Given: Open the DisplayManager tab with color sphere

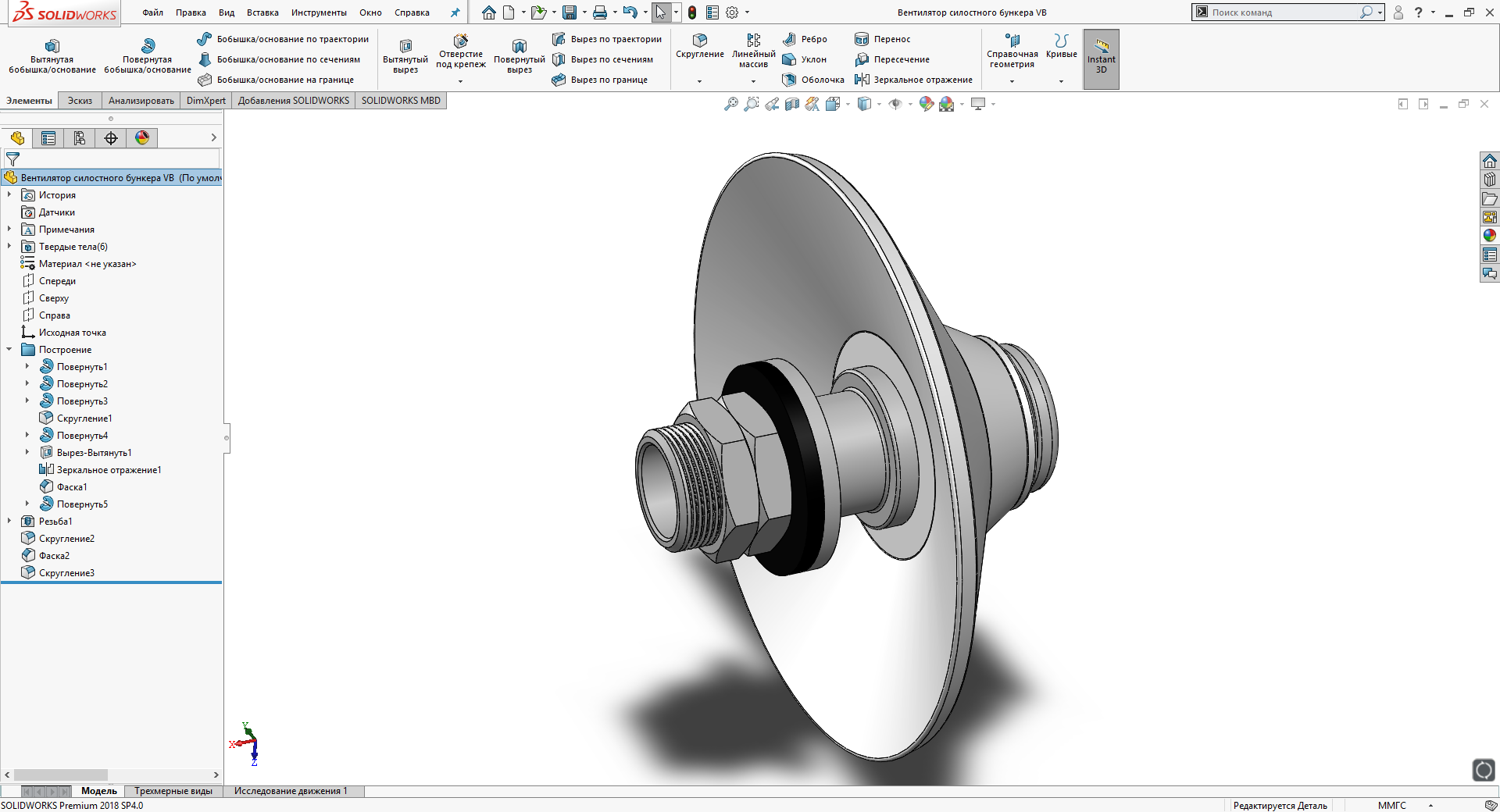Looking at the screenshot, I should coord(142,138).
